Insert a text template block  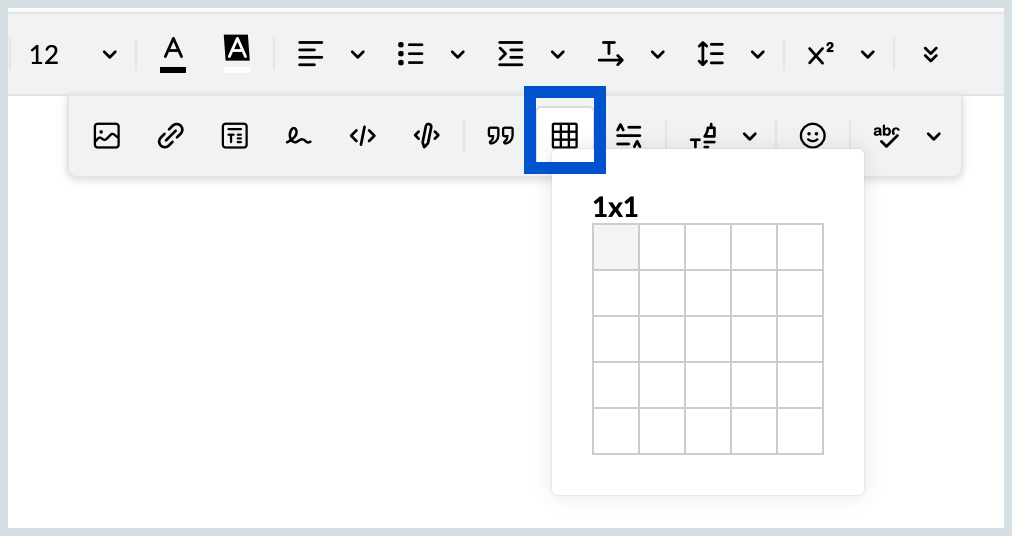coord(234,136)
